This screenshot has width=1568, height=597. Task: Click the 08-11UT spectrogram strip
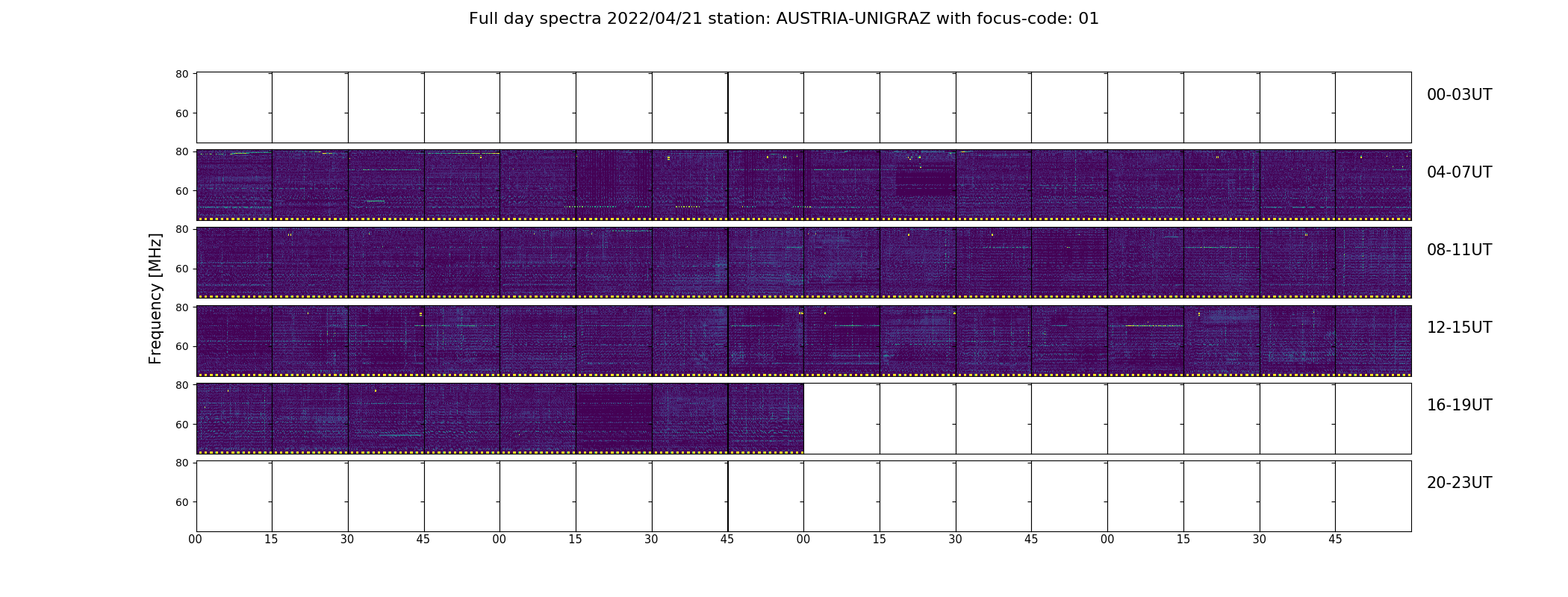(x=803, y=263)
